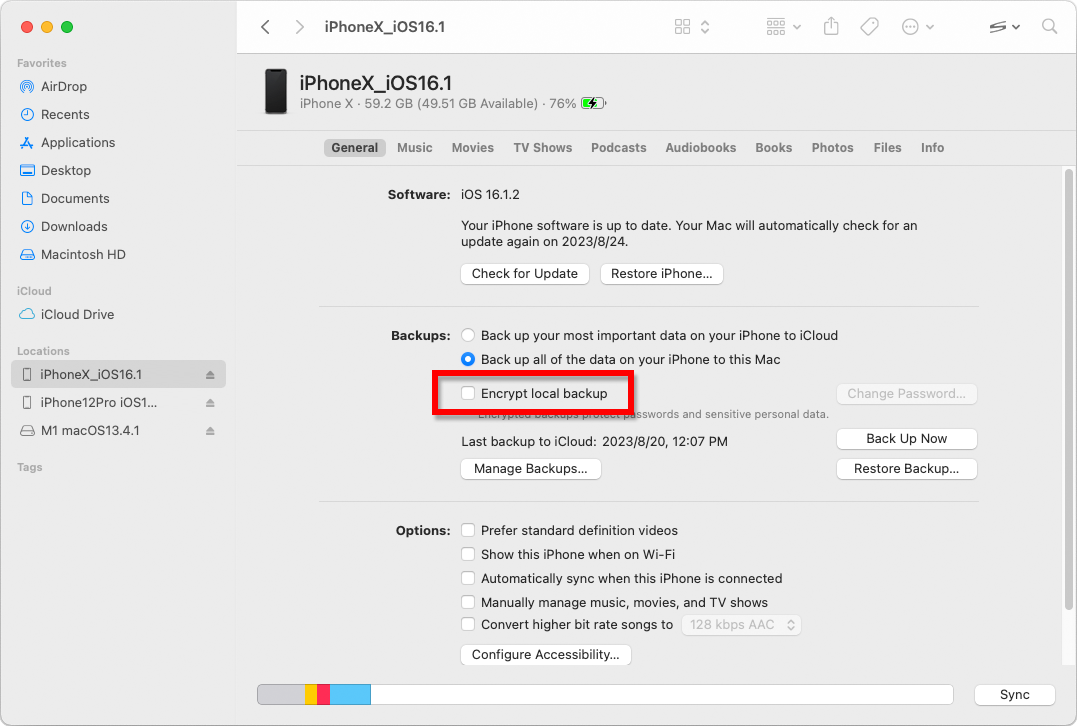Click the blue segment of storage bar
Viewport: 1077px width, 726px height.
click(x=350, y=694)
